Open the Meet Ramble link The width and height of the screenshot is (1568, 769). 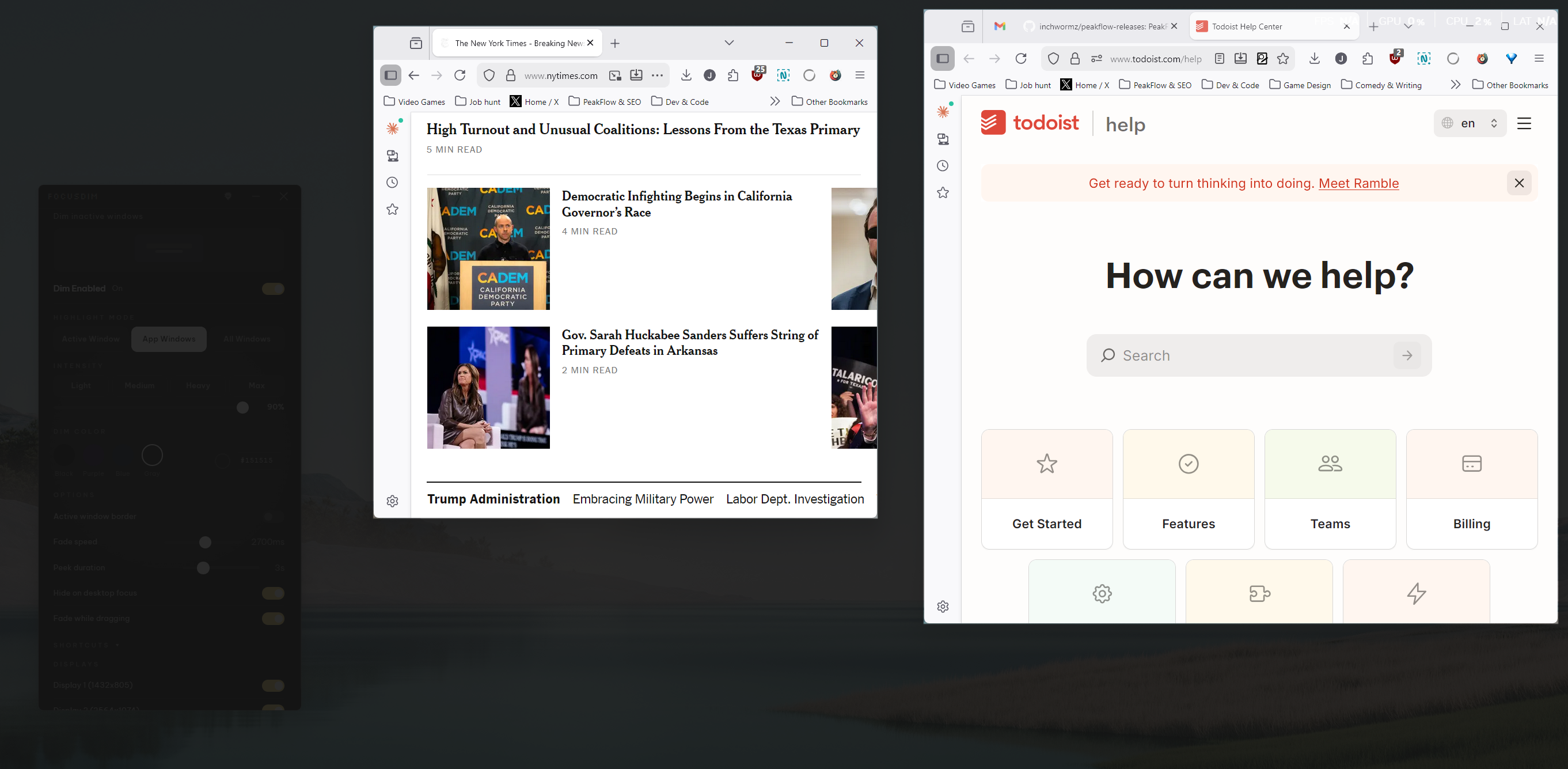tap(1358, 183)
